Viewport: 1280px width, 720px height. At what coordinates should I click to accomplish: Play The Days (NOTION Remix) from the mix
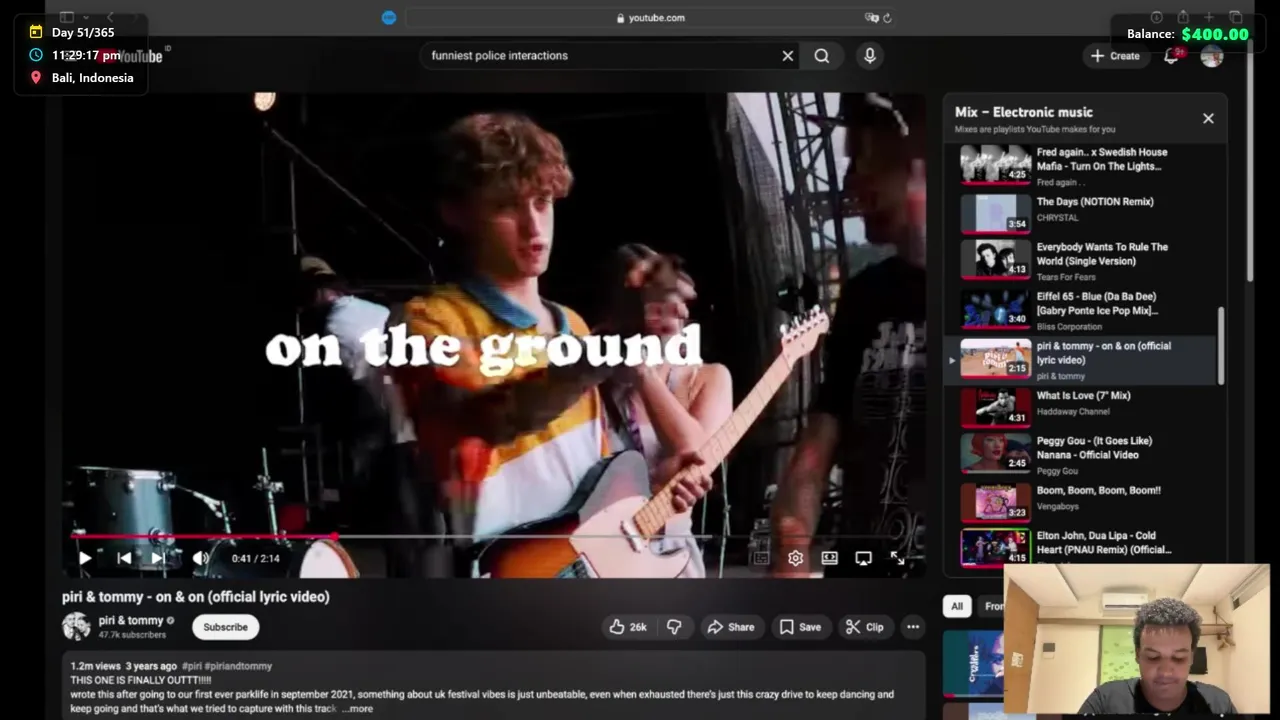(1086, 212)
